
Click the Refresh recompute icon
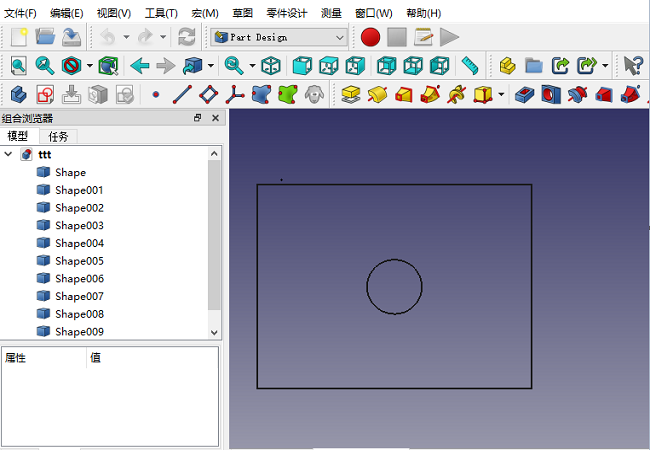(x=186, y=37)
